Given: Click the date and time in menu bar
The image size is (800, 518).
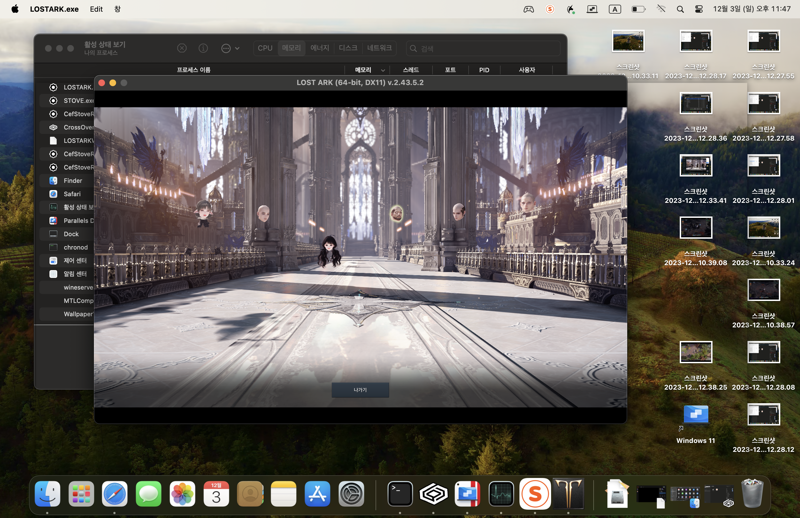Looking at the screenshot, I should pos(752,9).
